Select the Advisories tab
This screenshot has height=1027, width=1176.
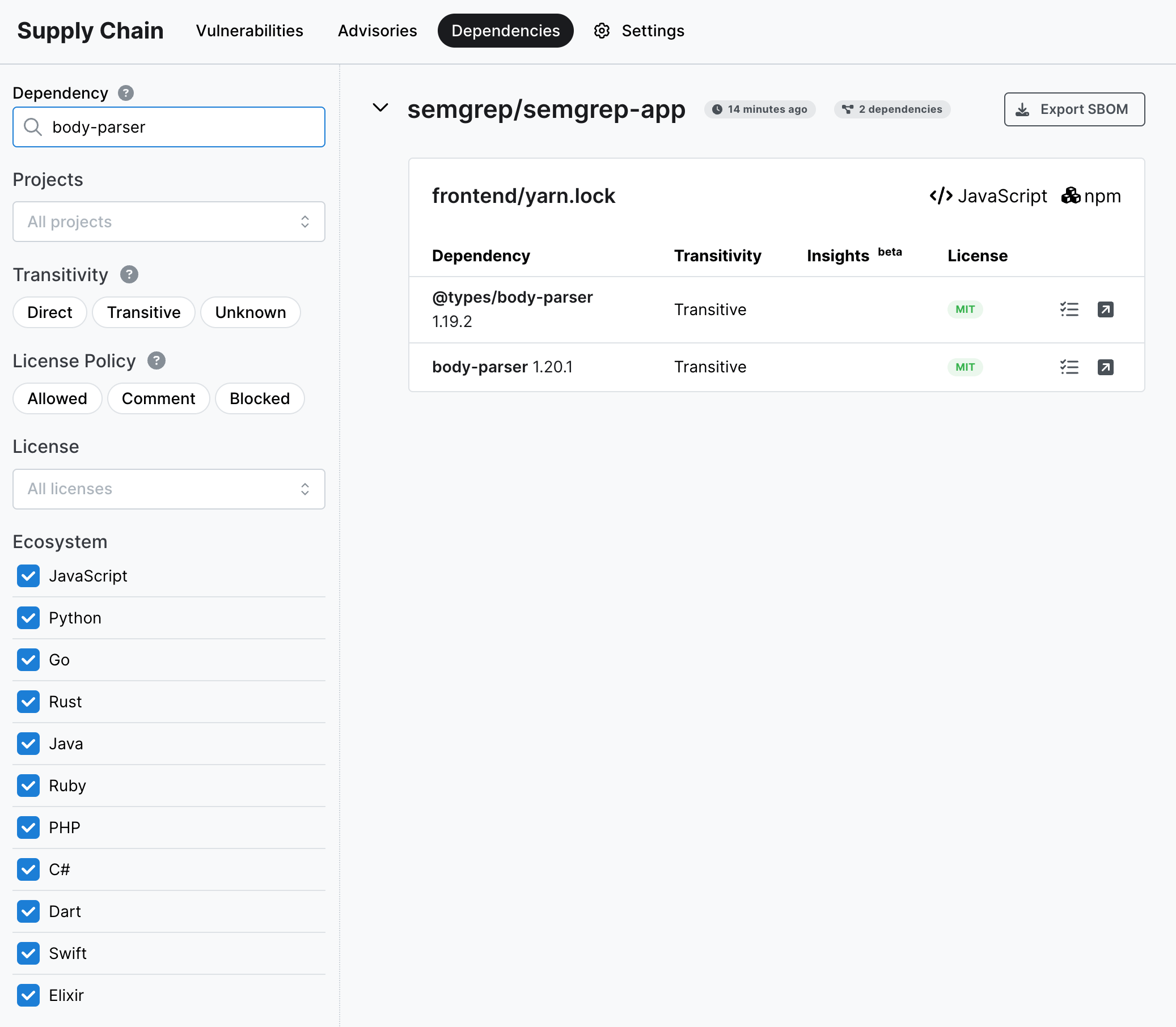[x=377, y=30]
